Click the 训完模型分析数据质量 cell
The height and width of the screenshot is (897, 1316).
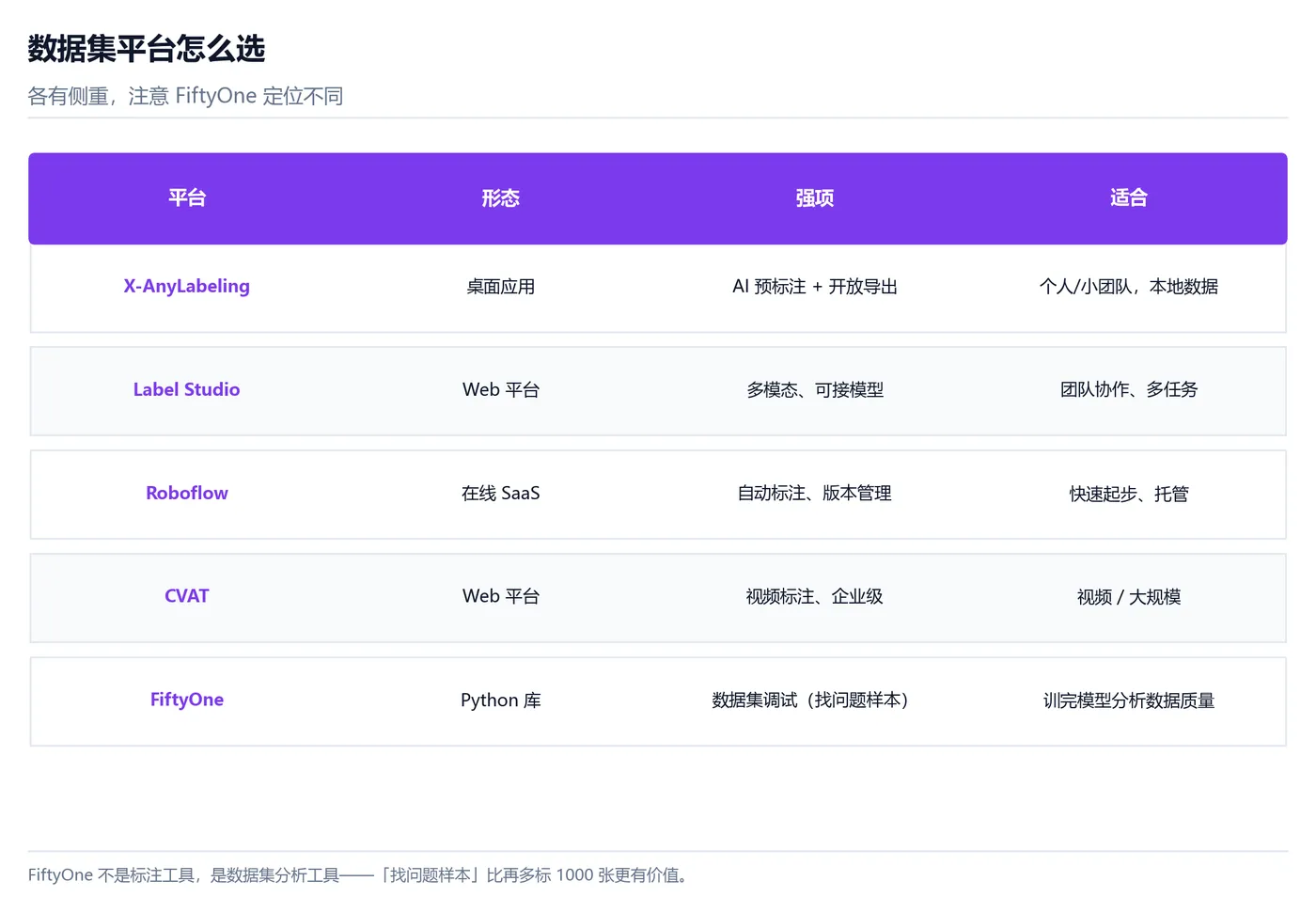click(x=1129, y=700)
